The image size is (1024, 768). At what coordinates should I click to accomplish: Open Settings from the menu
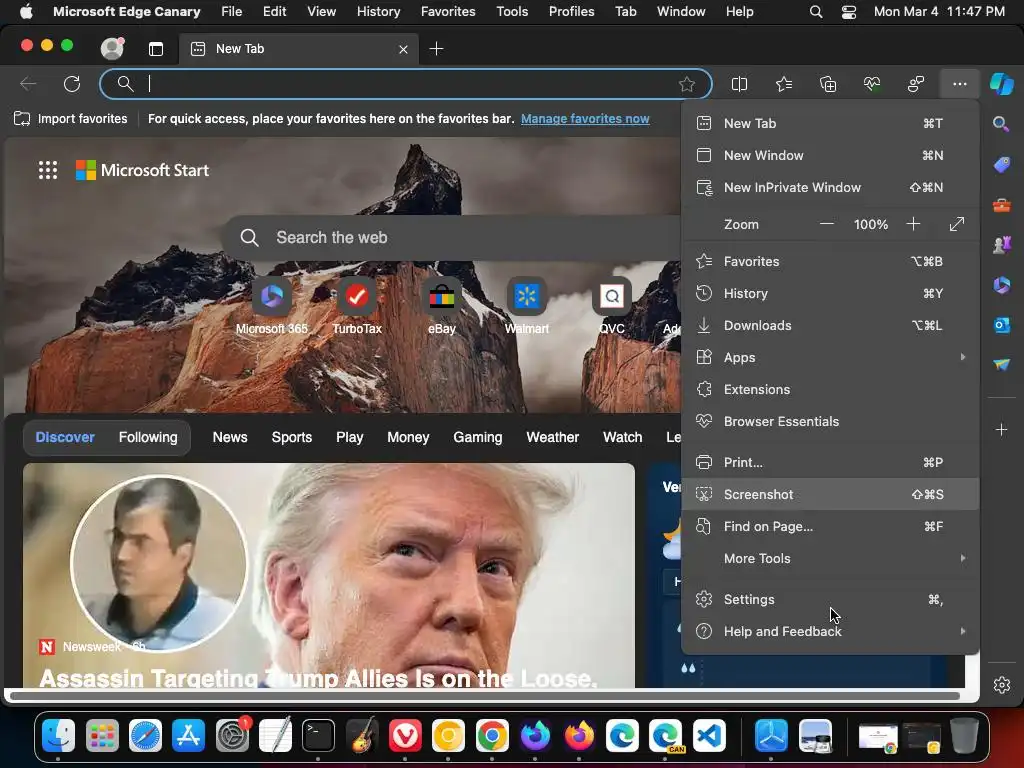pos(831,600)
